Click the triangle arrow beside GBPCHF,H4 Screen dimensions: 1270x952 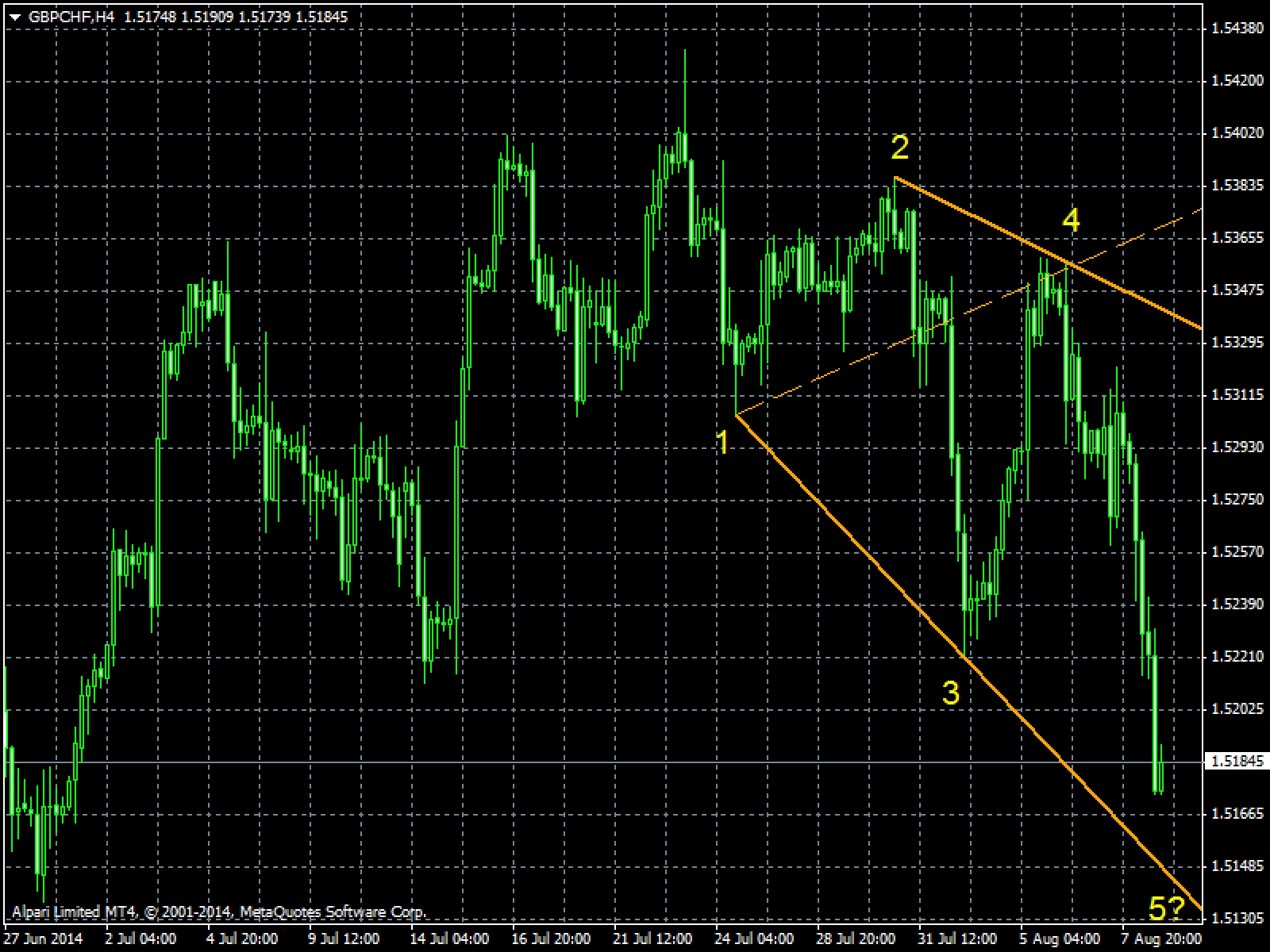(x=14, y=17)
